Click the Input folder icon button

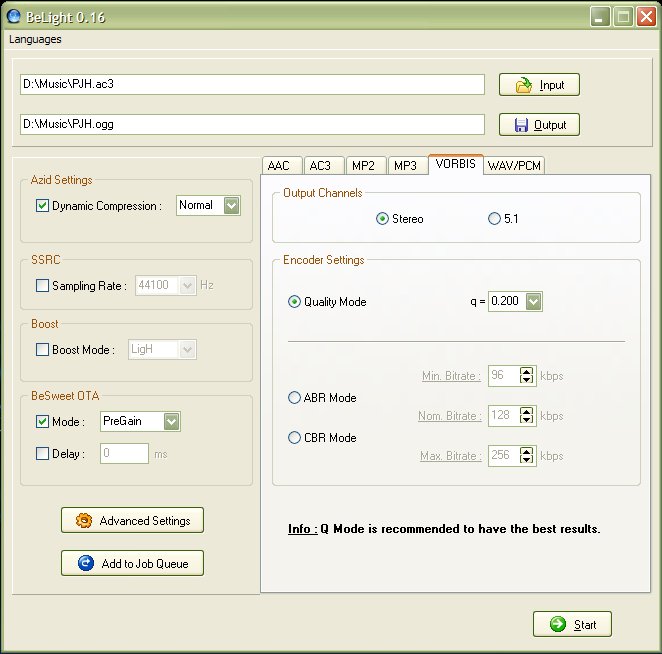pos(524,85)
